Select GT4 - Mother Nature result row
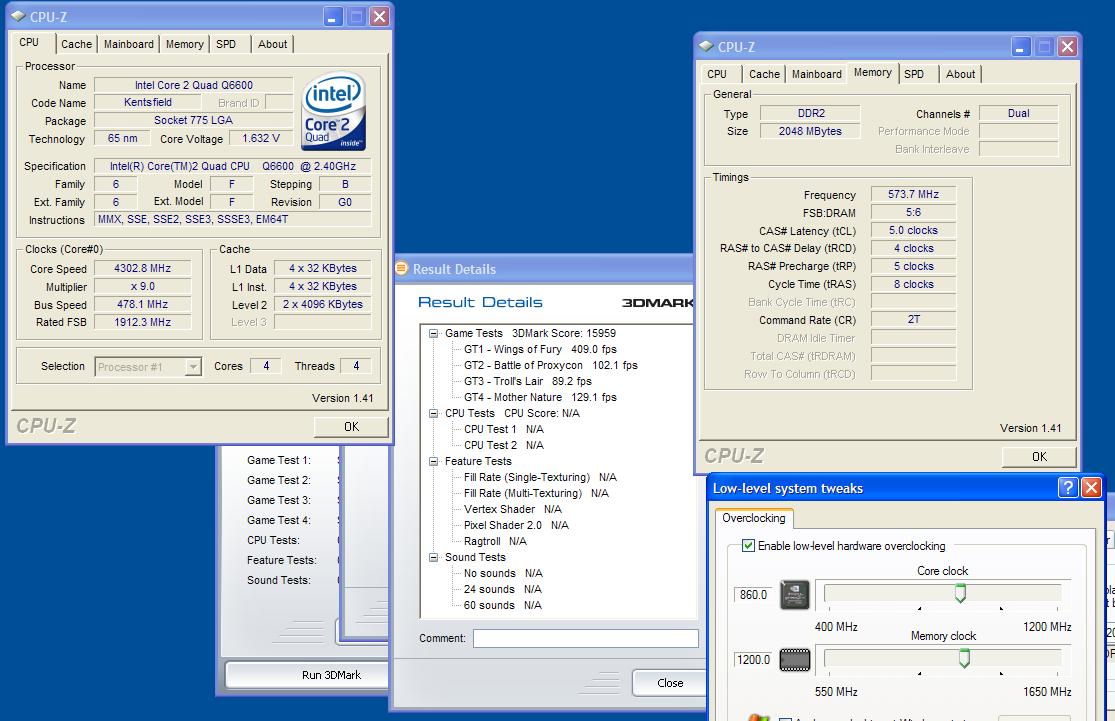This screenshot has height=721, width=1115. click(540, 397)
